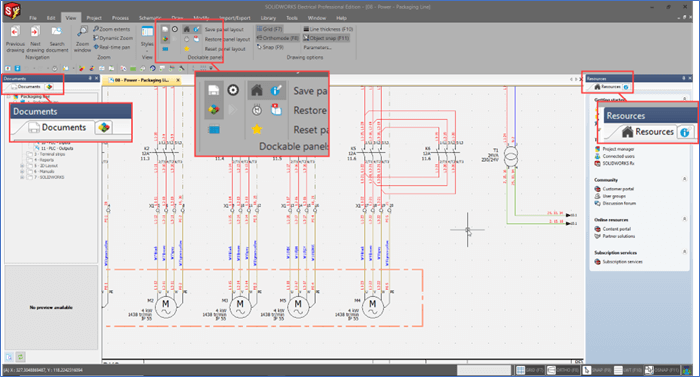This screenshot has width=700, height=377.
Task: Open the Styles dropdown in View group
Action: 147,38
